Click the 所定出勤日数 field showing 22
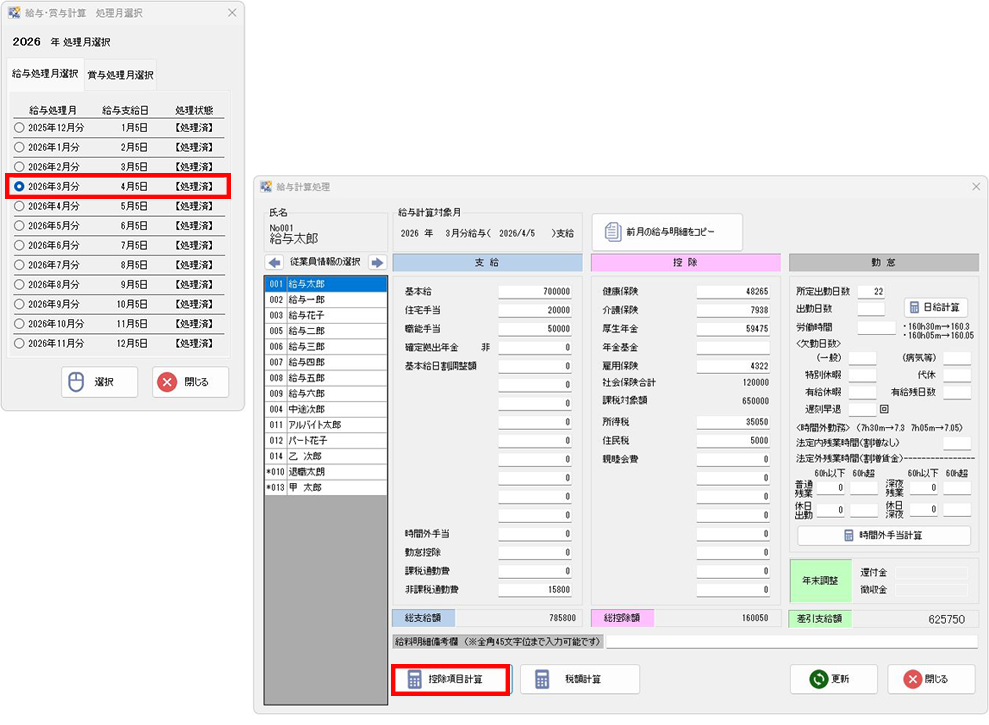 [x=870, y=291]
